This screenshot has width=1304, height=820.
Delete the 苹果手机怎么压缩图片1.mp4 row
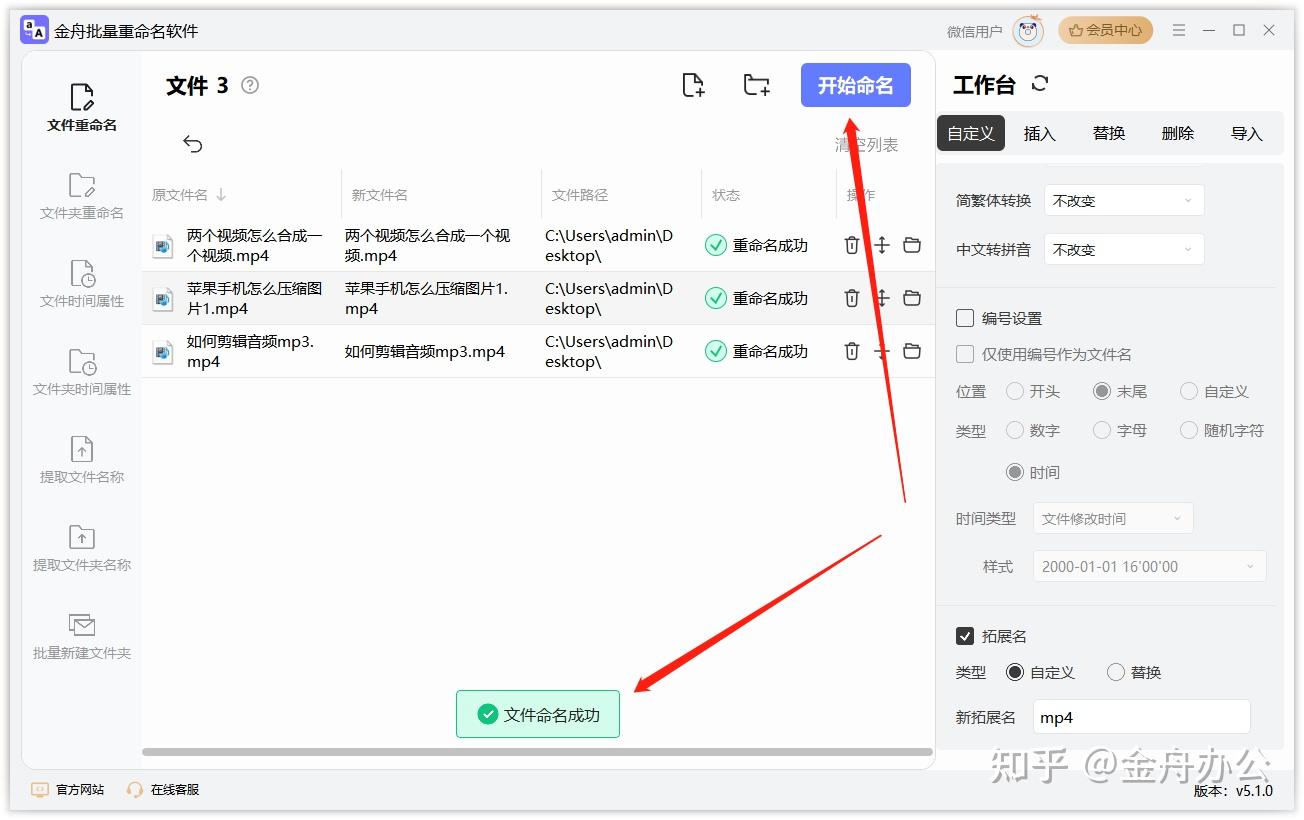(852, 298)
